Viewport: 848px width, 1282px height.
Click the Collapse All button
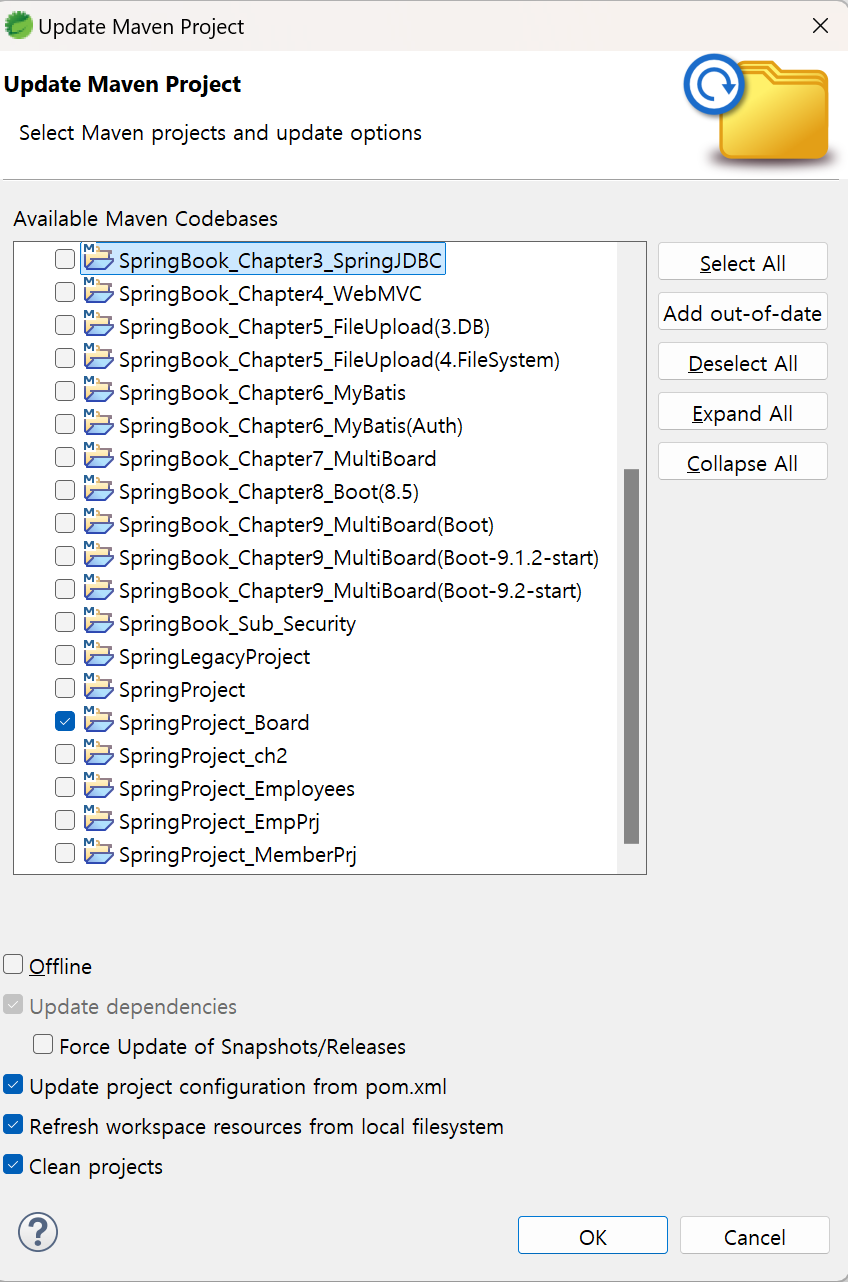pos(743,462)
